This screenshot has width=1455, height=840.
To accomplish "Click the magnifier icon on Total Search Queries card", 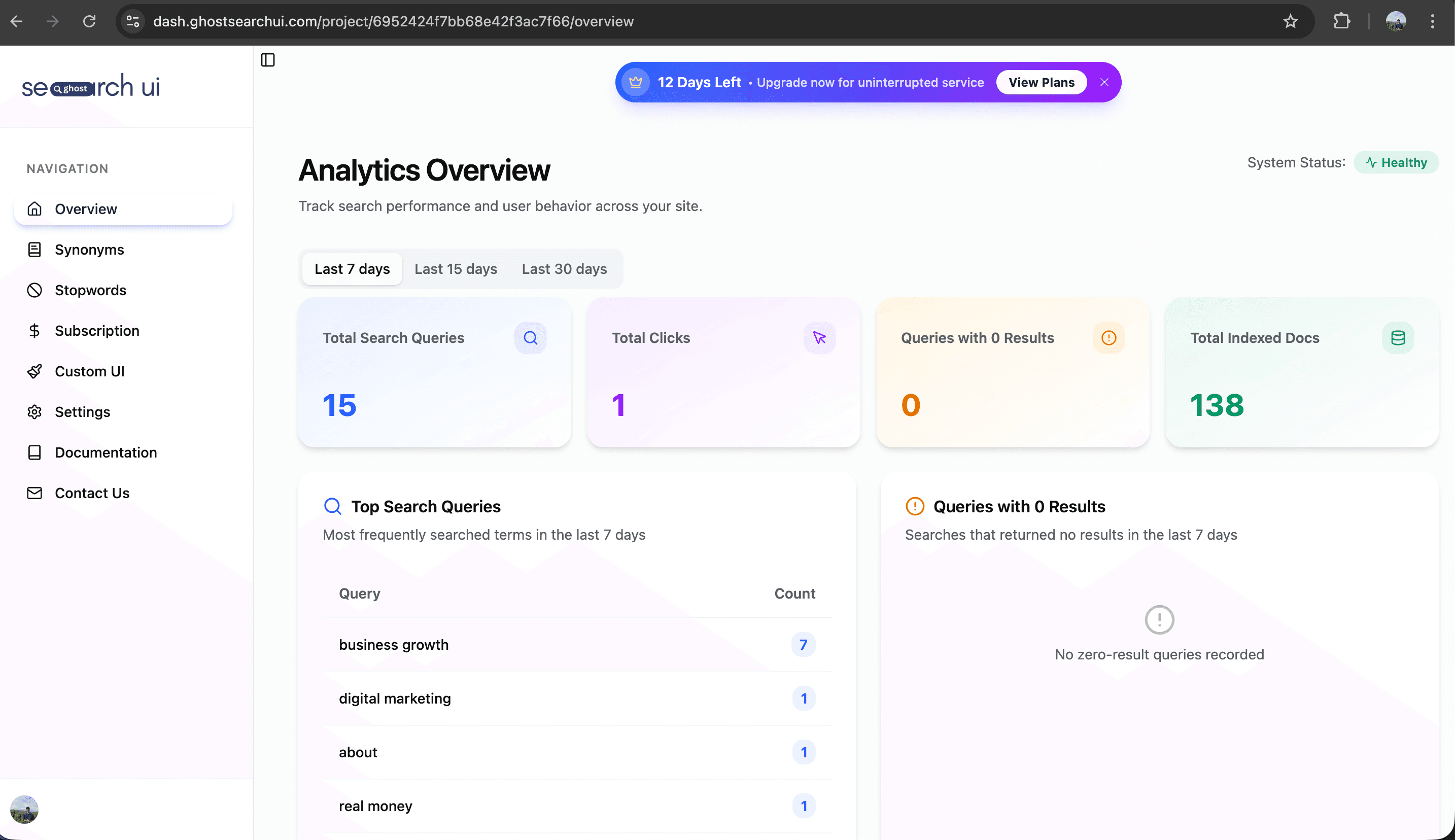I will [530, 337].
